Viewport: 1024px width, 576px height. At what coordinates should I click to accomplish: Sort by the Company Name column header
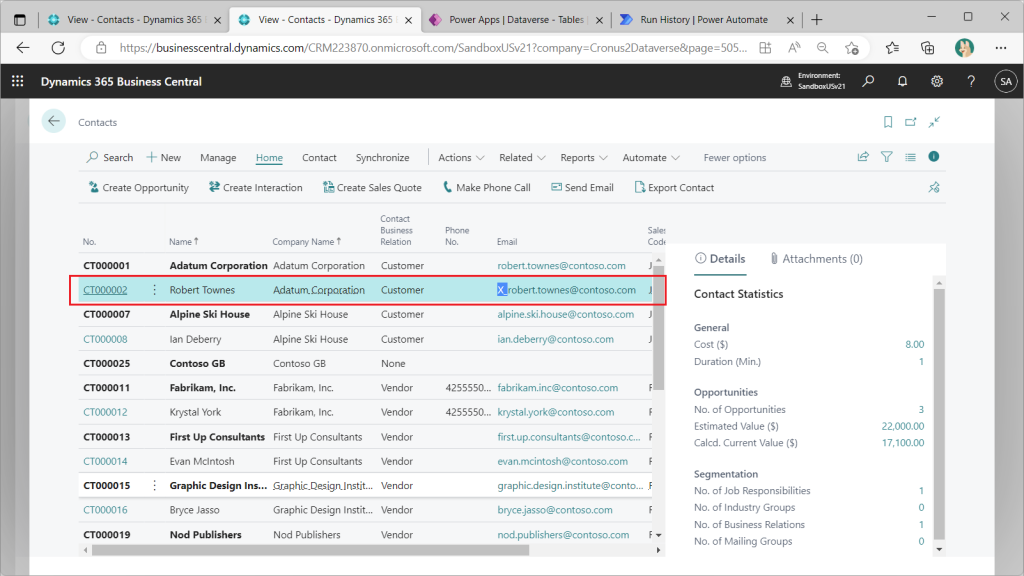(306, 242)
